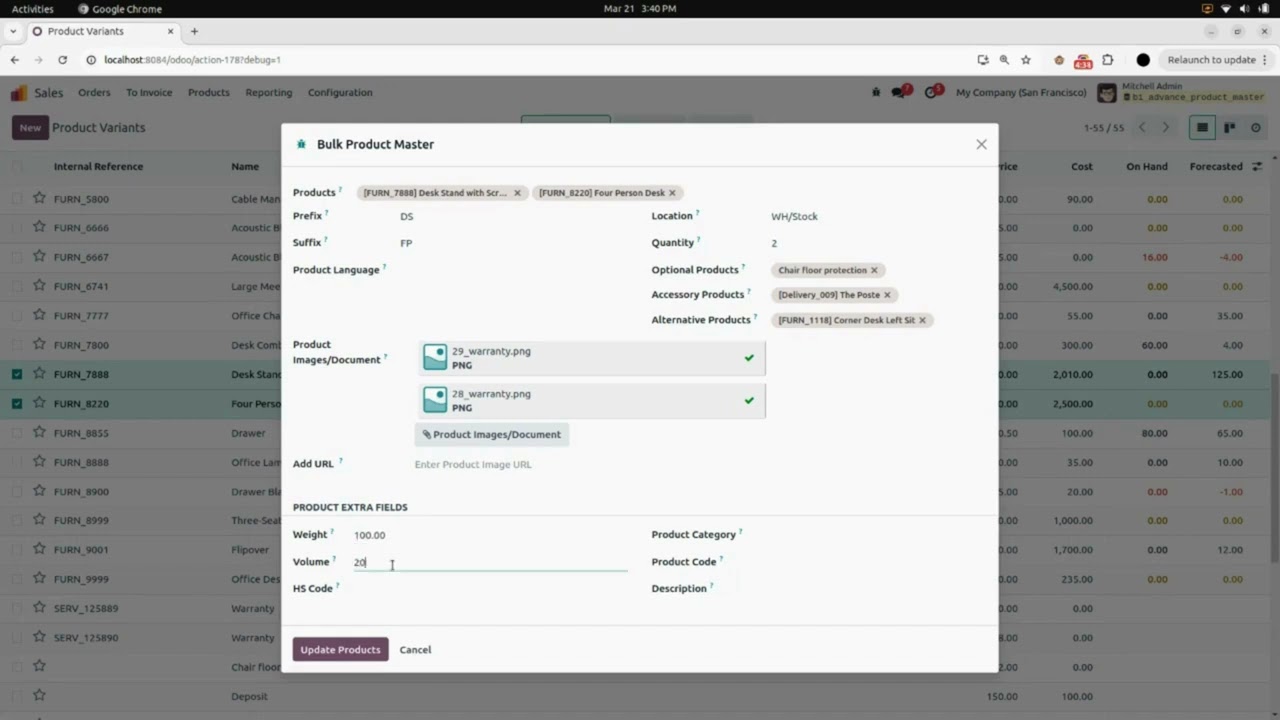Switch to list view
This screenshot has width=1280, height=720.
[1202, 128]
